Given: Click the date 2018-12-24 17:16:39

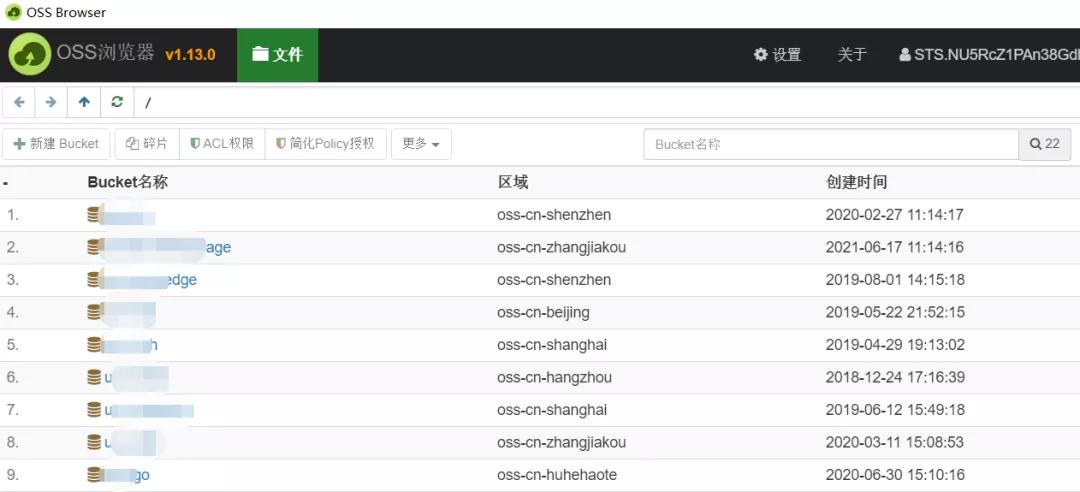Looking at the screenshot, I should 895,377.
